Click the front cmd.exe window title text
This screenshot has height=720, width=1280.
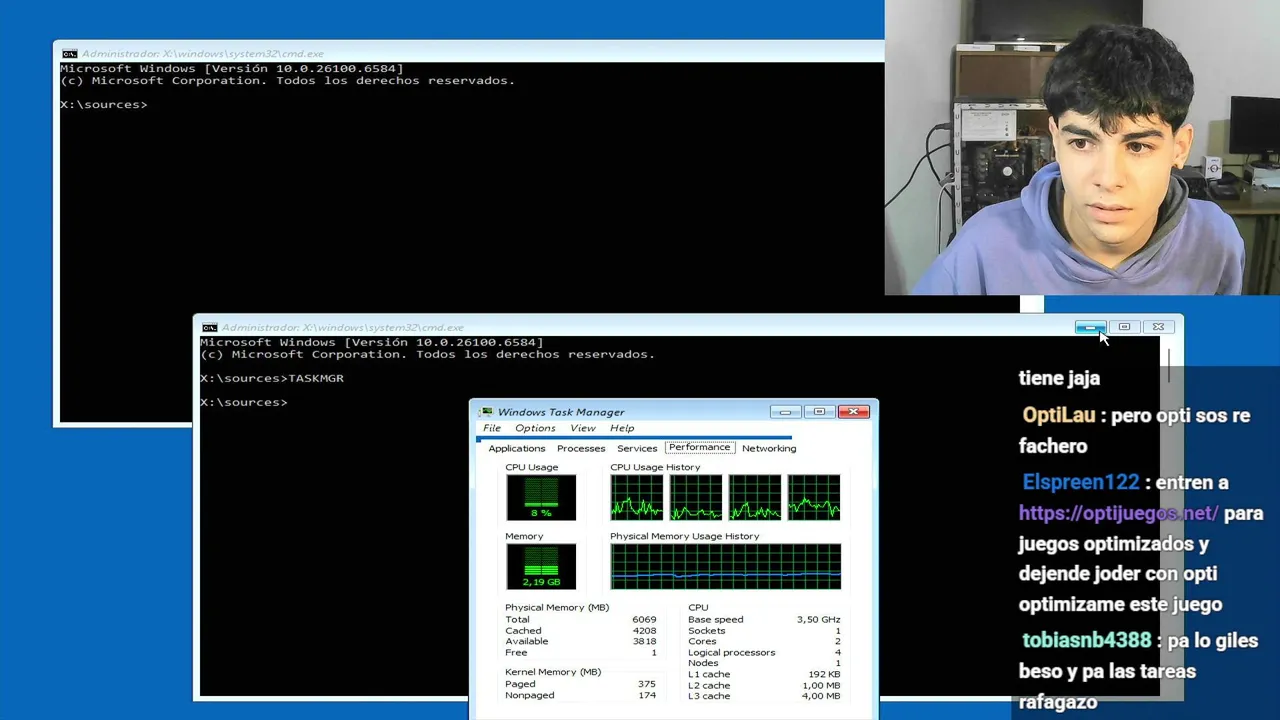coord(343,327)
